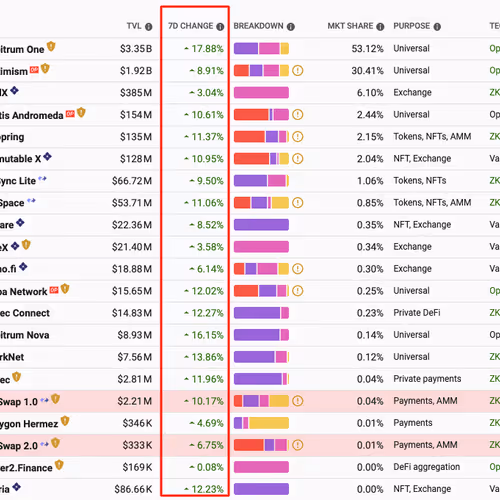
Task: Click the warning icon in the 0.25% row
Action: [x=298, y=291]
